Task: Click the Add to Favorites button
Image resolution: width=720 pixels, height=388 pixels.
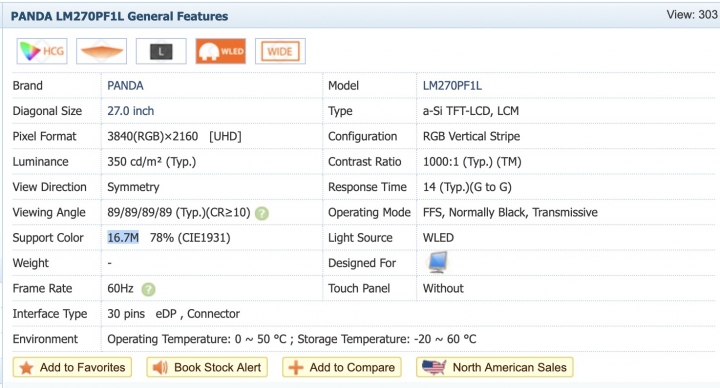Action: click(72, 367)
